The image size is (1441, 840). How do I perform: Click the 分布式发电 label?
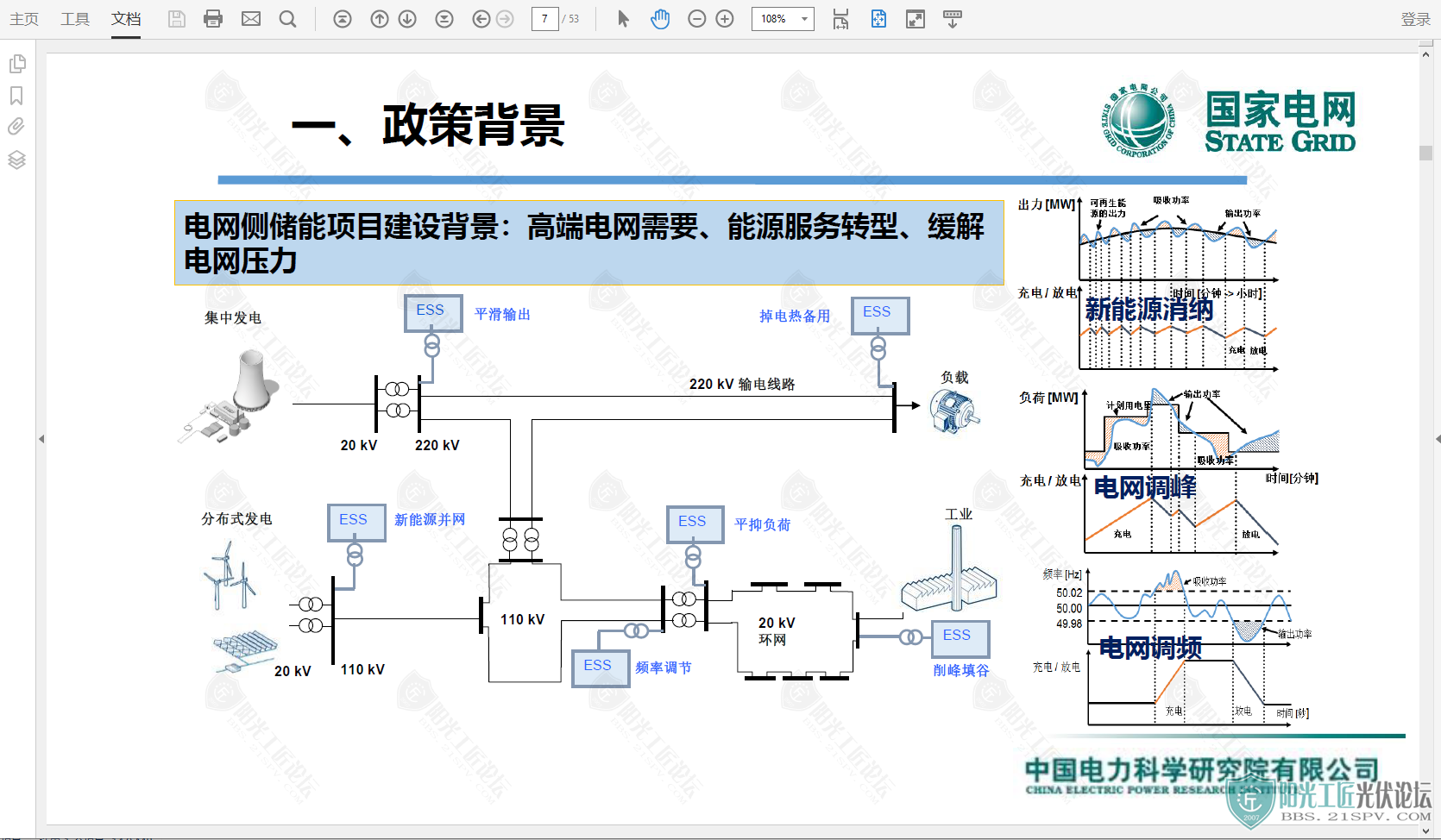[x=237, y=518]
